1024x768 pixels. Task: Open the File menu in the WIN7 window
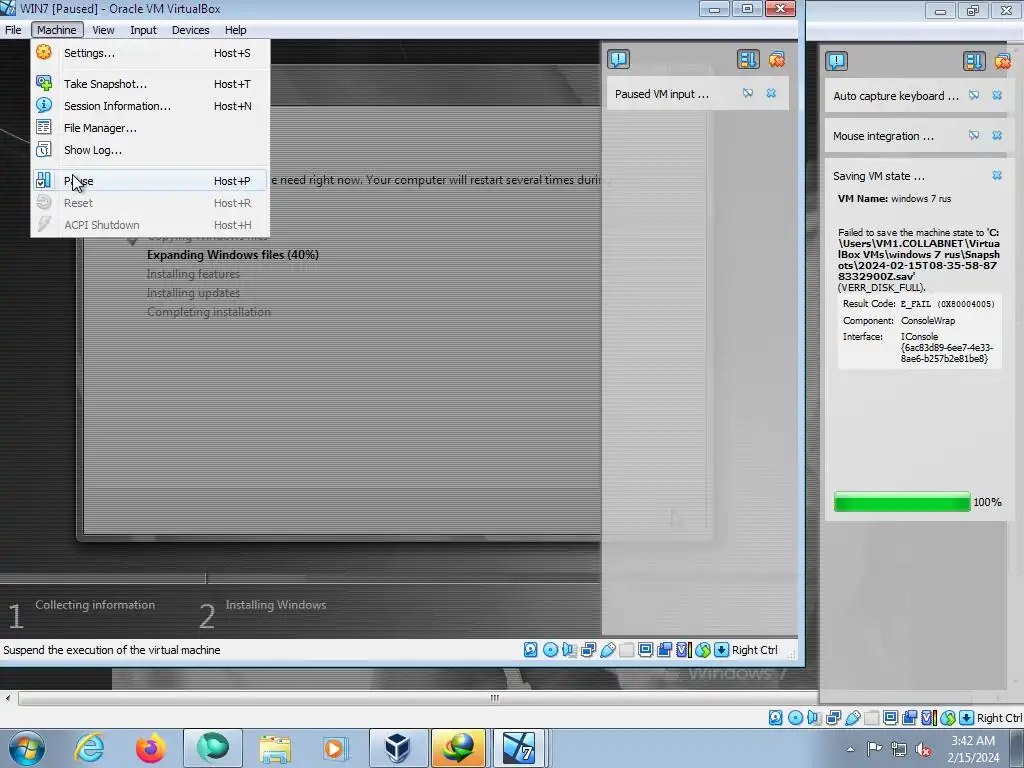click(x=13, y=30)
